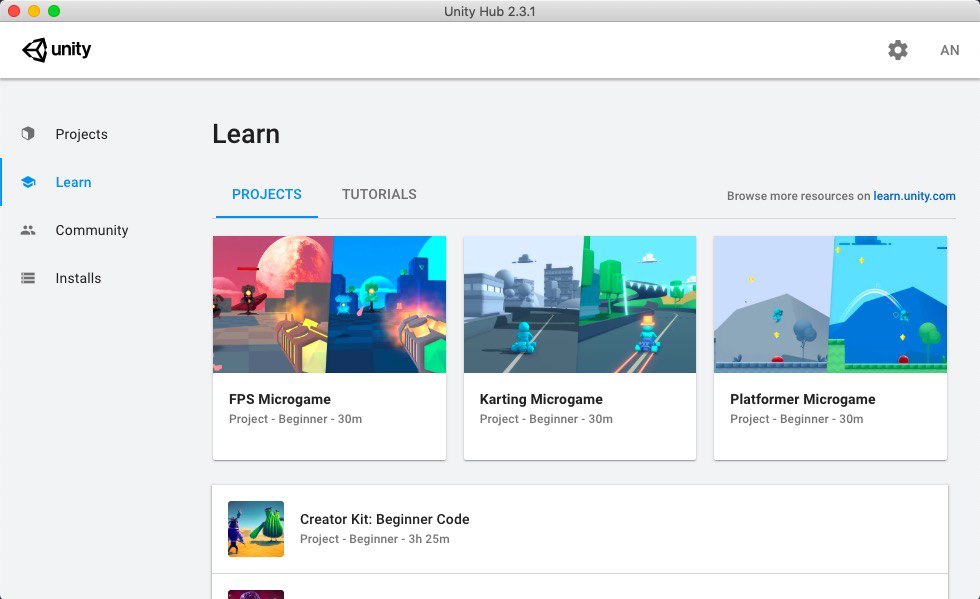Image resolution: width=980 pixels, height=599 pixels.
Task: Open Creator Kit: Beginner Code project title
Action: point(384,519)
